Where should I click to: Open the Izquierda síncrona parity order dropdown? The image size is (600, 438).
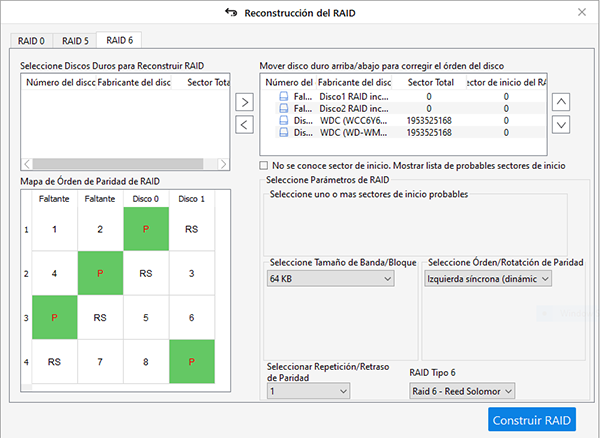488,278
